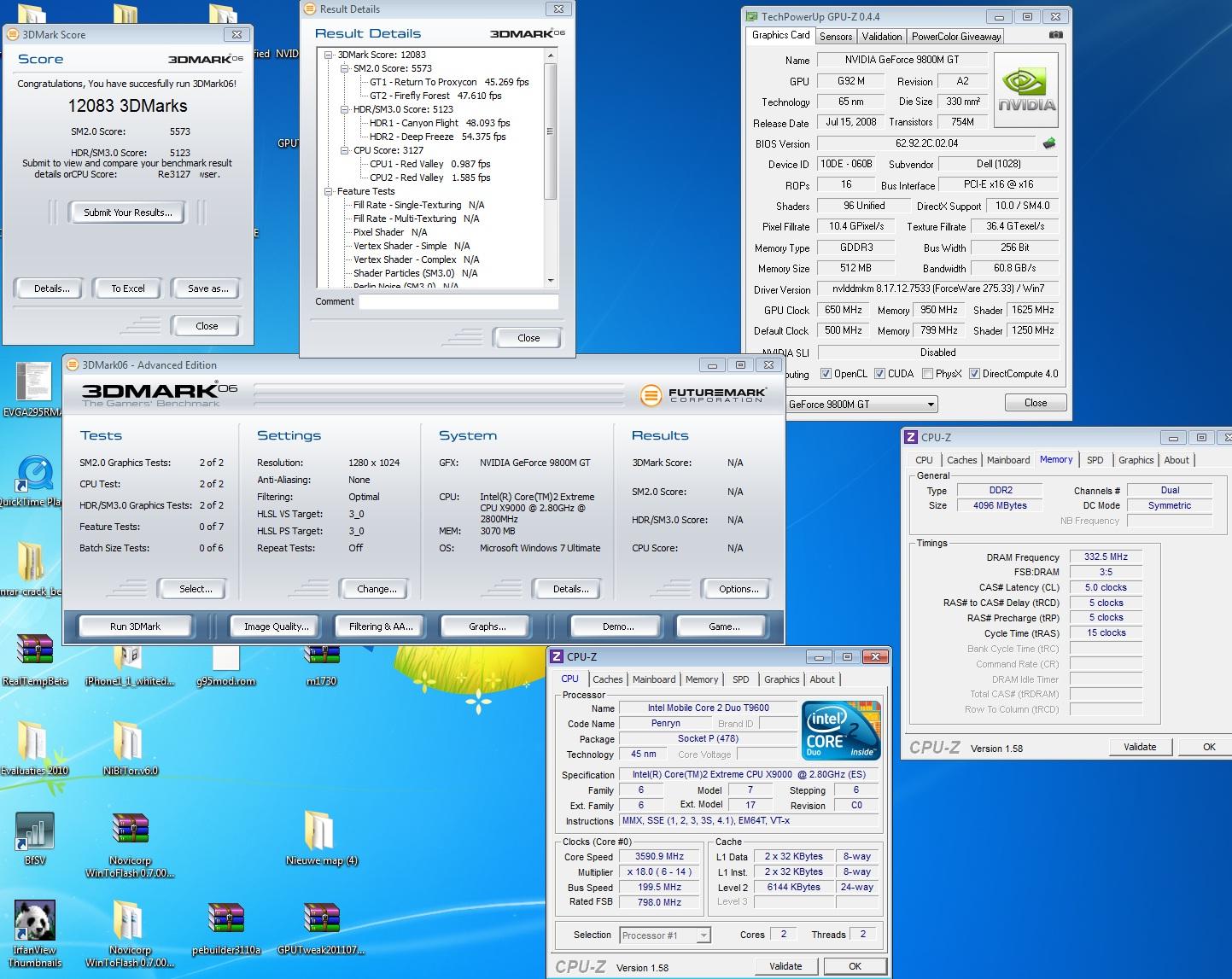Image resolution: width=1232 pixels, height=979 pixels.
Task: Click the Comment input field
Action: click(x=458, y=301)
